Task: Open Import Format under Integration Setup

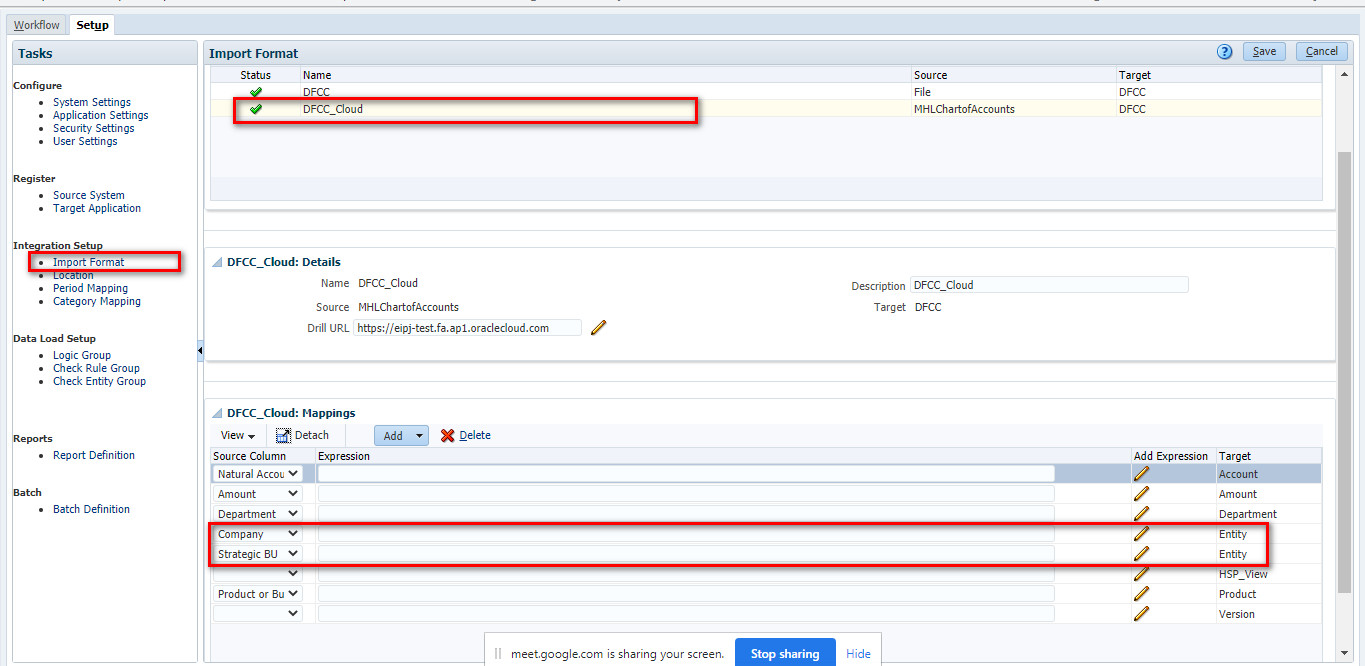Action: pyautogui.click(x=89, y=262)
